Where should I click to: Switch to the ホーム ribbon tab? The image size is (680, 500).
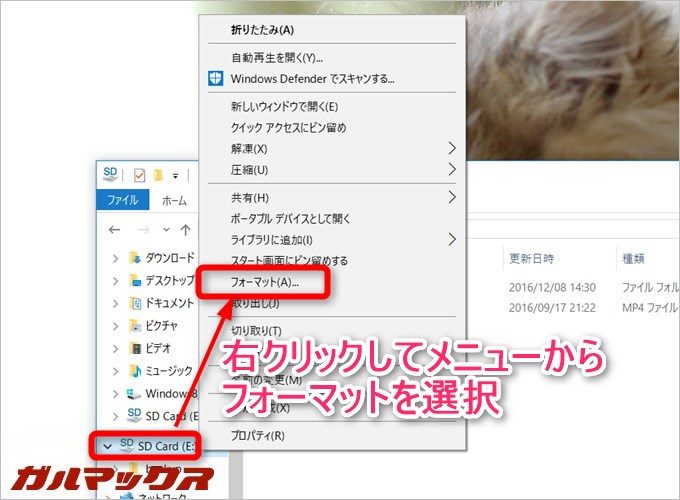(174, 200)
